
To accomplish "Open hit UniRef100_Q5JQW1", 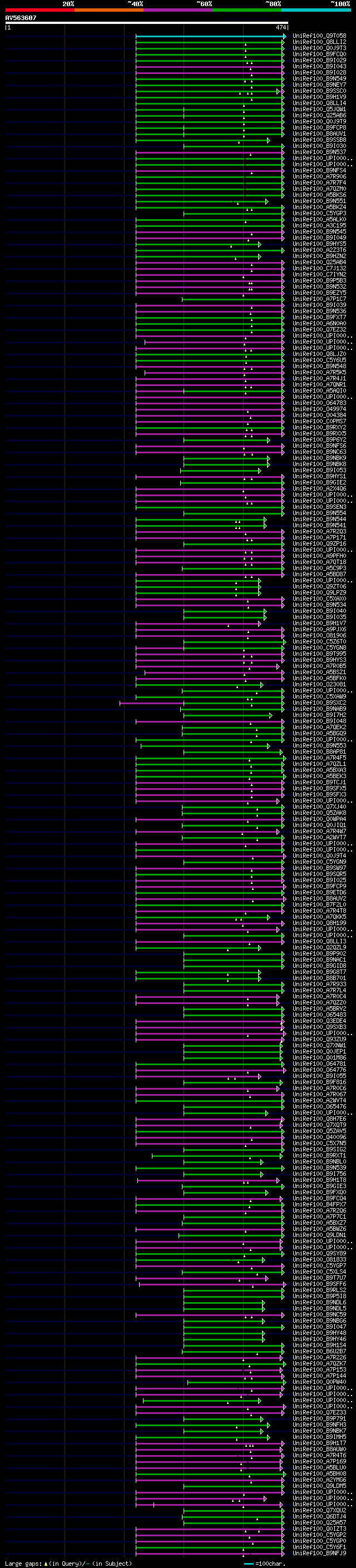I will (319, 110).
